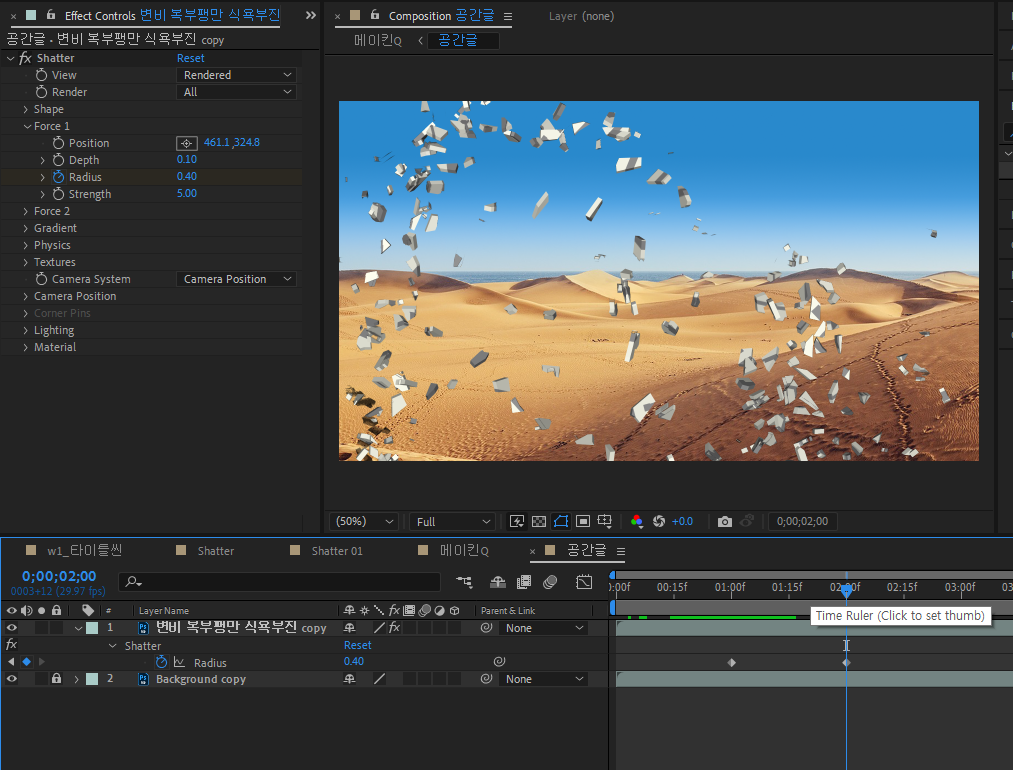Hide the Background copy layer
Screen dimensions: 1013x770
click(x=12, y=679)
